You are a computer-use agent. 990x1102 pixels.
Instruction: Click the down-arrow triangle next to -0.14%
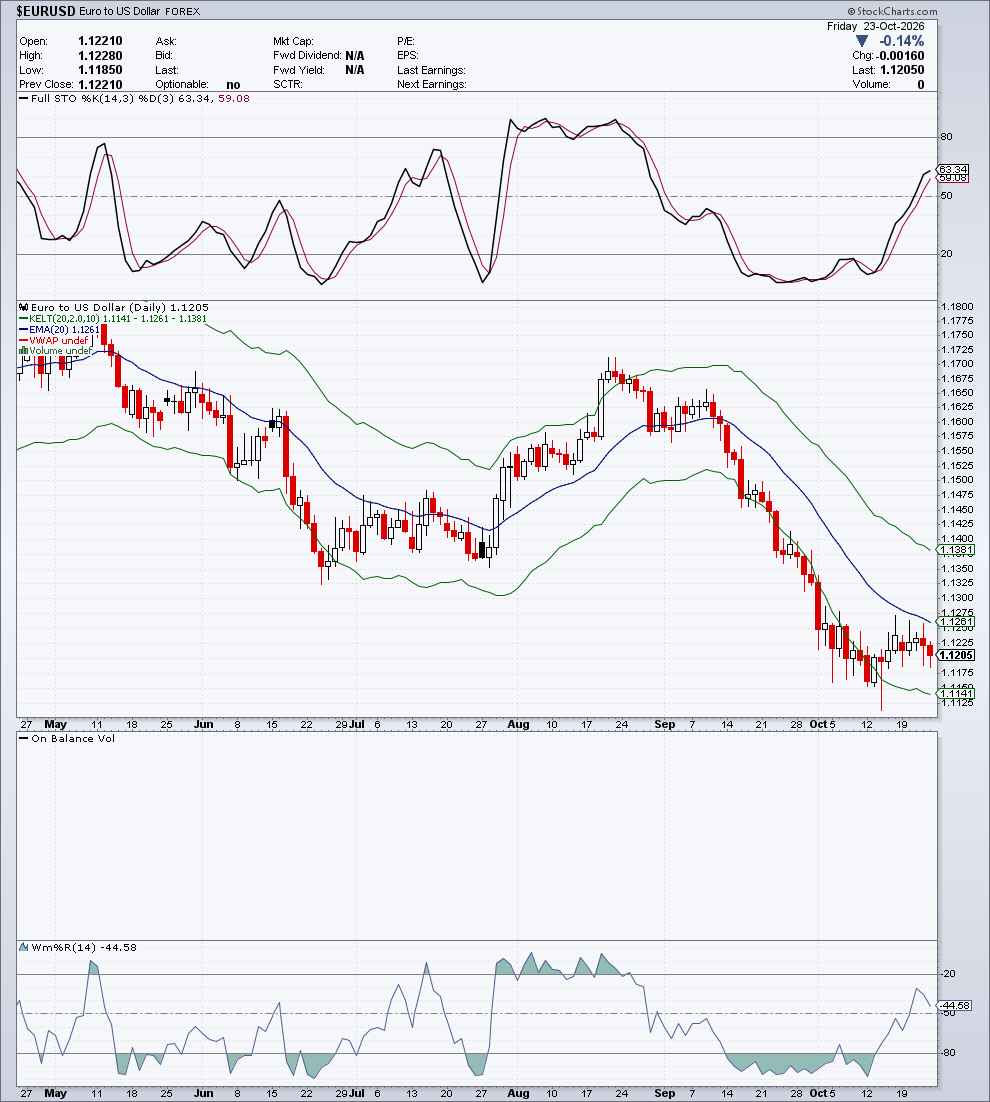[x=862, y=41]
